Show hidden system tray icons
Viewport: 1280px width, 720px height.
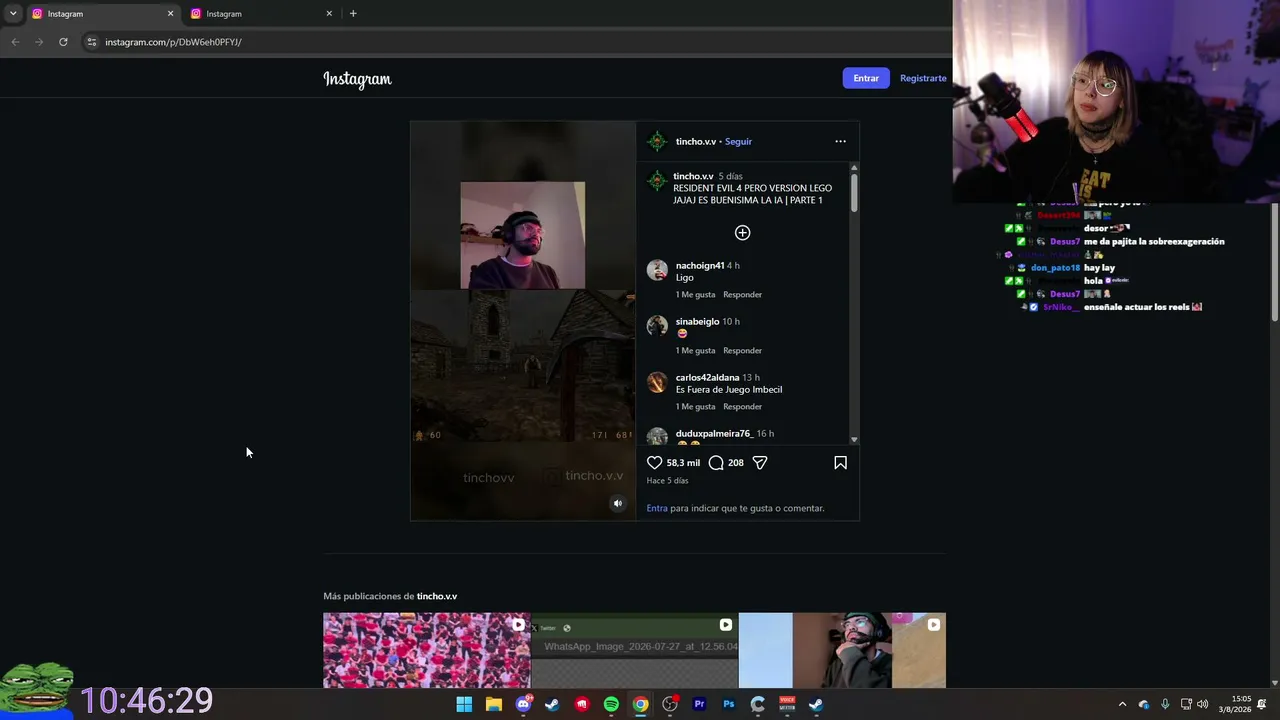click(1122, 704)
